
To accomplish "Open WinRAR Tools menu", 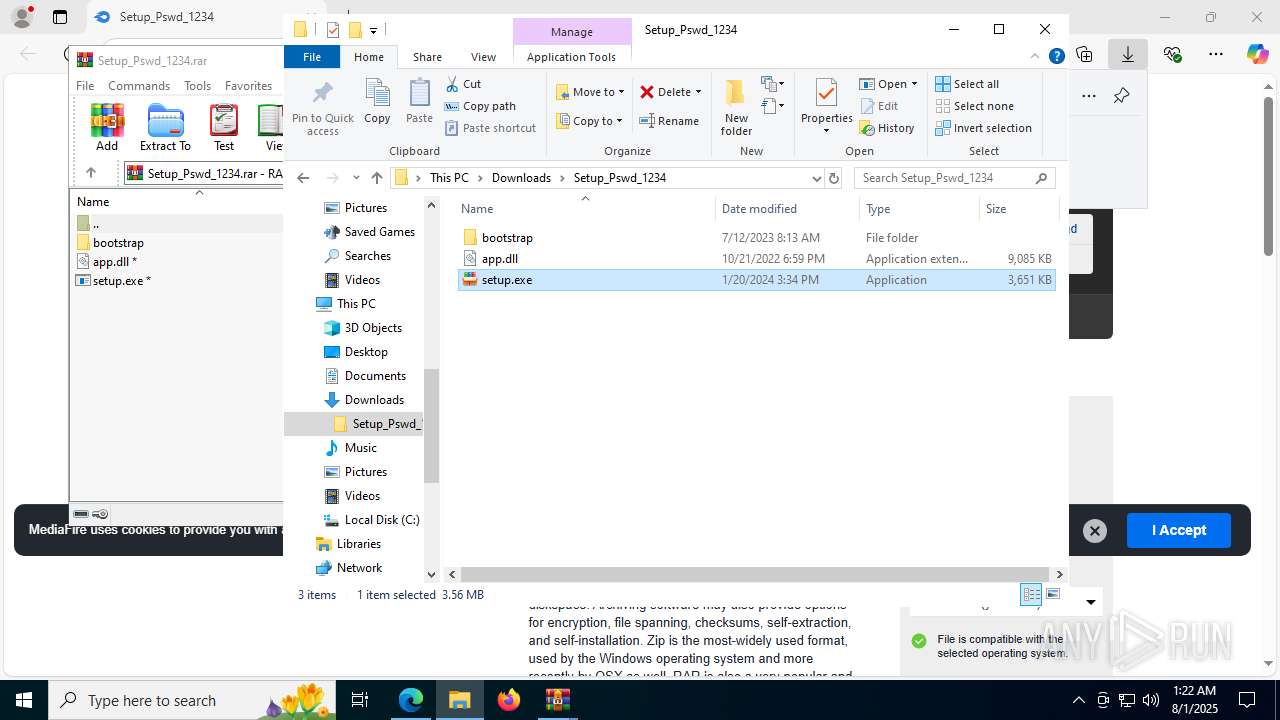I will [197, 86].
